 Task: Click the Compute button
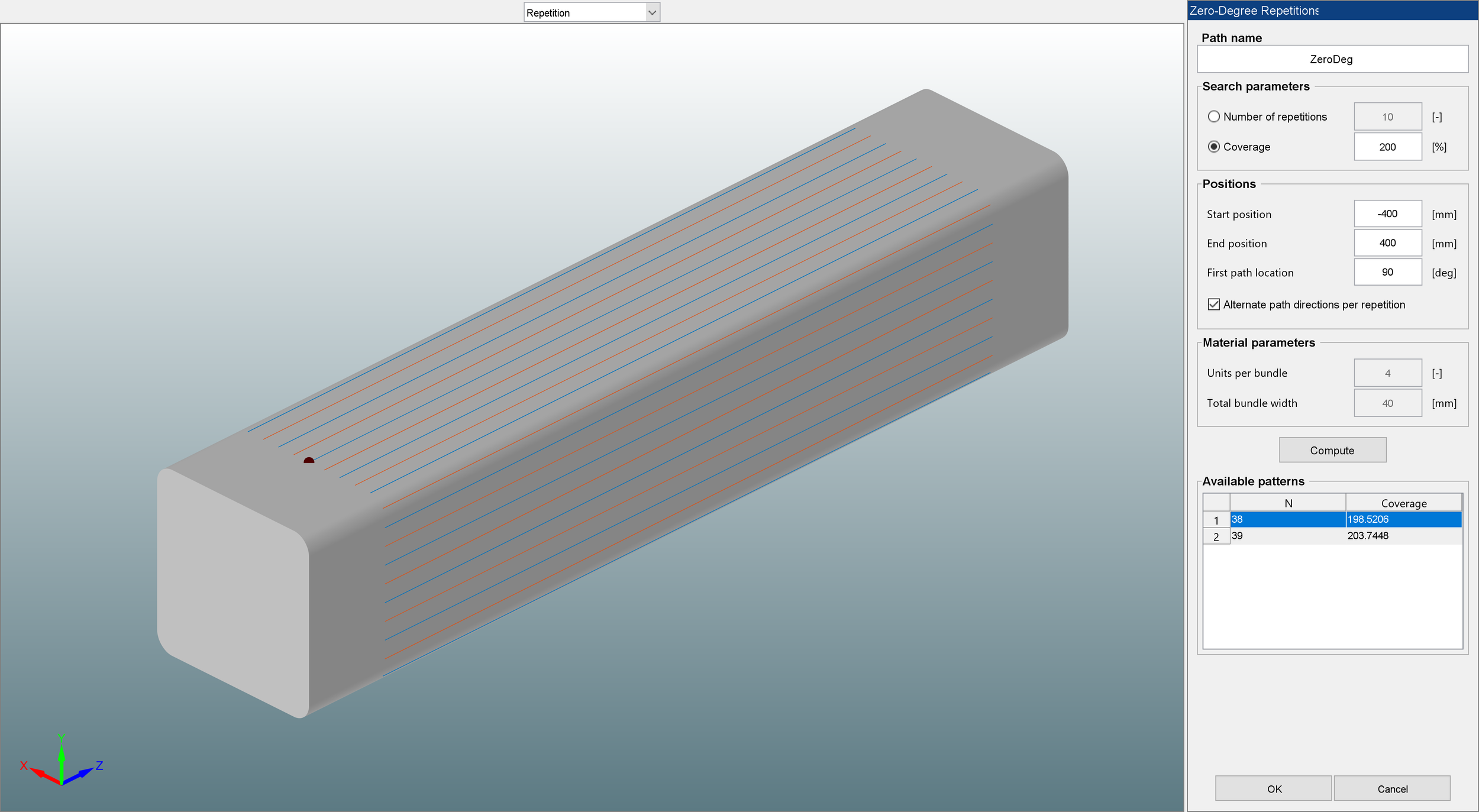click(x=1332, y=450)
